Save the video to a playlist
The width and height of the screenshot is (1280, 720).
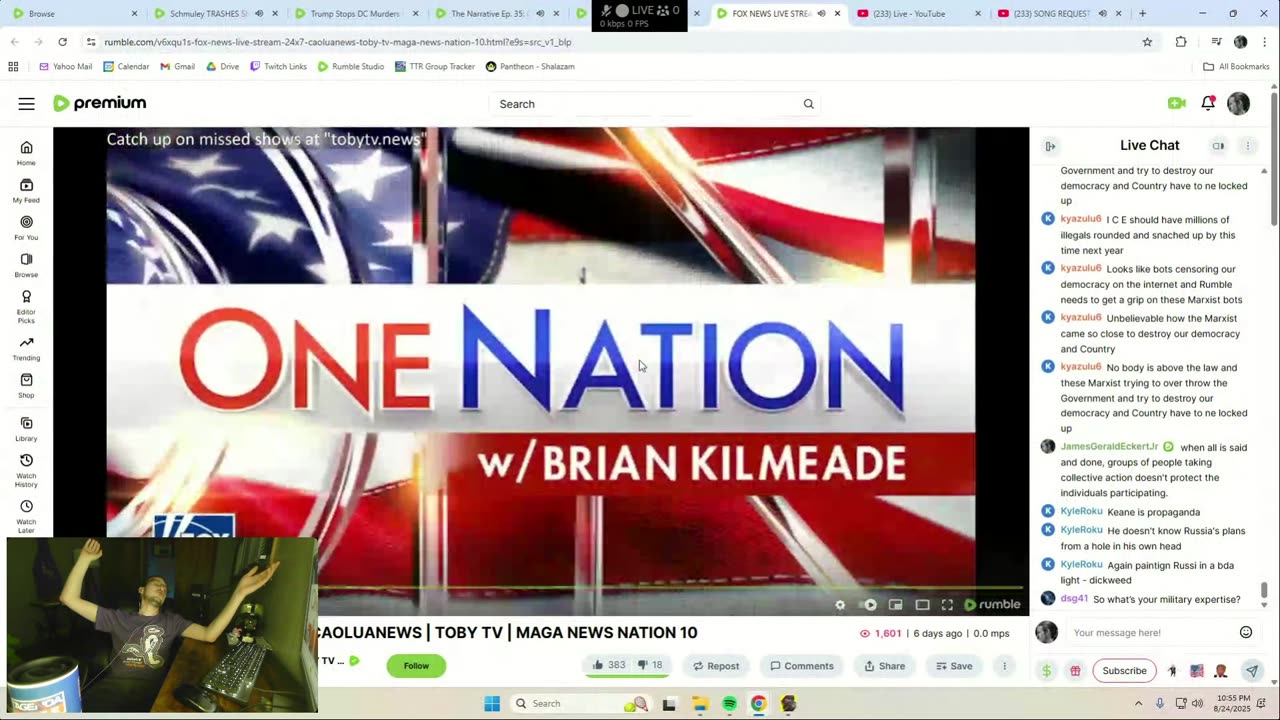pos(953,666)
